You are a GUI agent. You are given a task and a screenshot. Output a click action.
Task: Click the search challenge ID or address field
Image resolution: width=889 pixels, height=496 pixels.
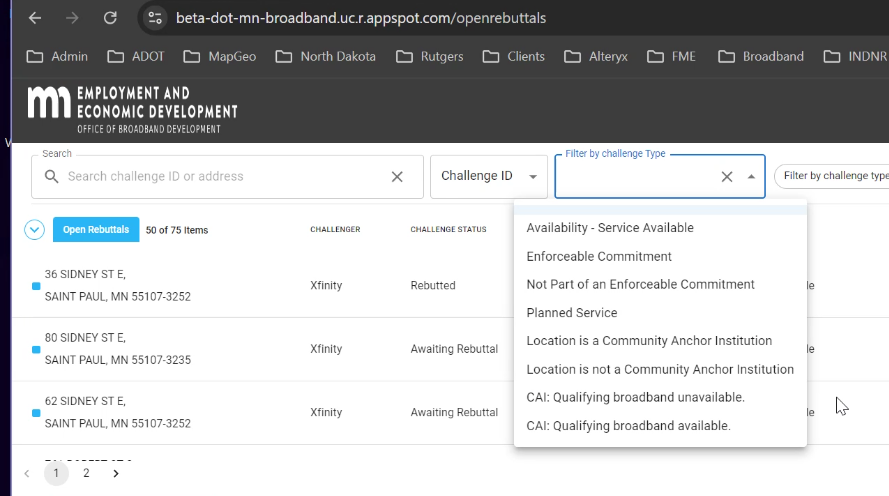[220, 177]
